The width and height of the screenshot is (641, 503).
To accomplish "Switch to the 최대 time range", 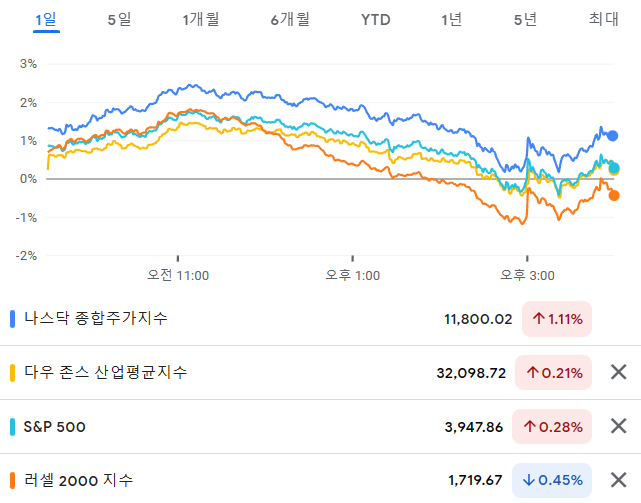I will (x=603, y=20).
